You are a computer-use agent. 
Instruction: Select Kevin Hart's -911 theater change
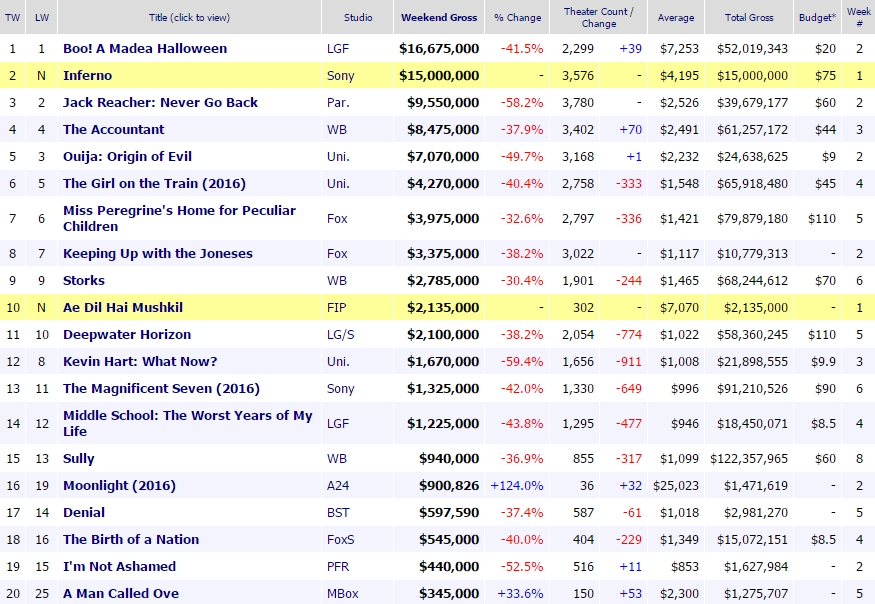(x=629, y=362)
